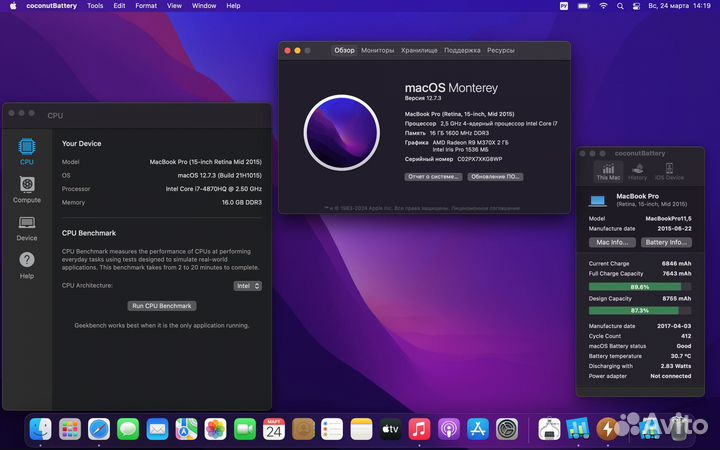Screen dimensions: 720x450
Task: Open Control Center in the menu bar
Action: click(636, 6)
